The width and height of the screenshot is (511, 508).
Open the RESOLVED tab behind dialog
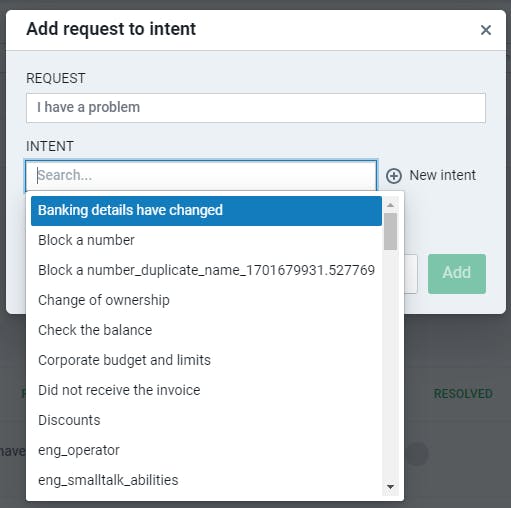tap(463, 394)
